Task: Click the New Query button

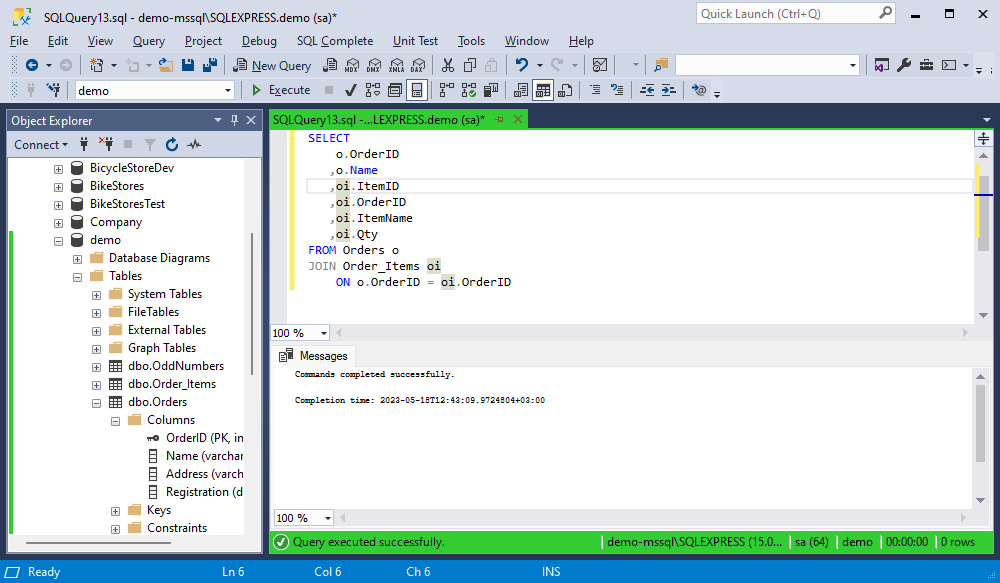Action: coord(272,65)
